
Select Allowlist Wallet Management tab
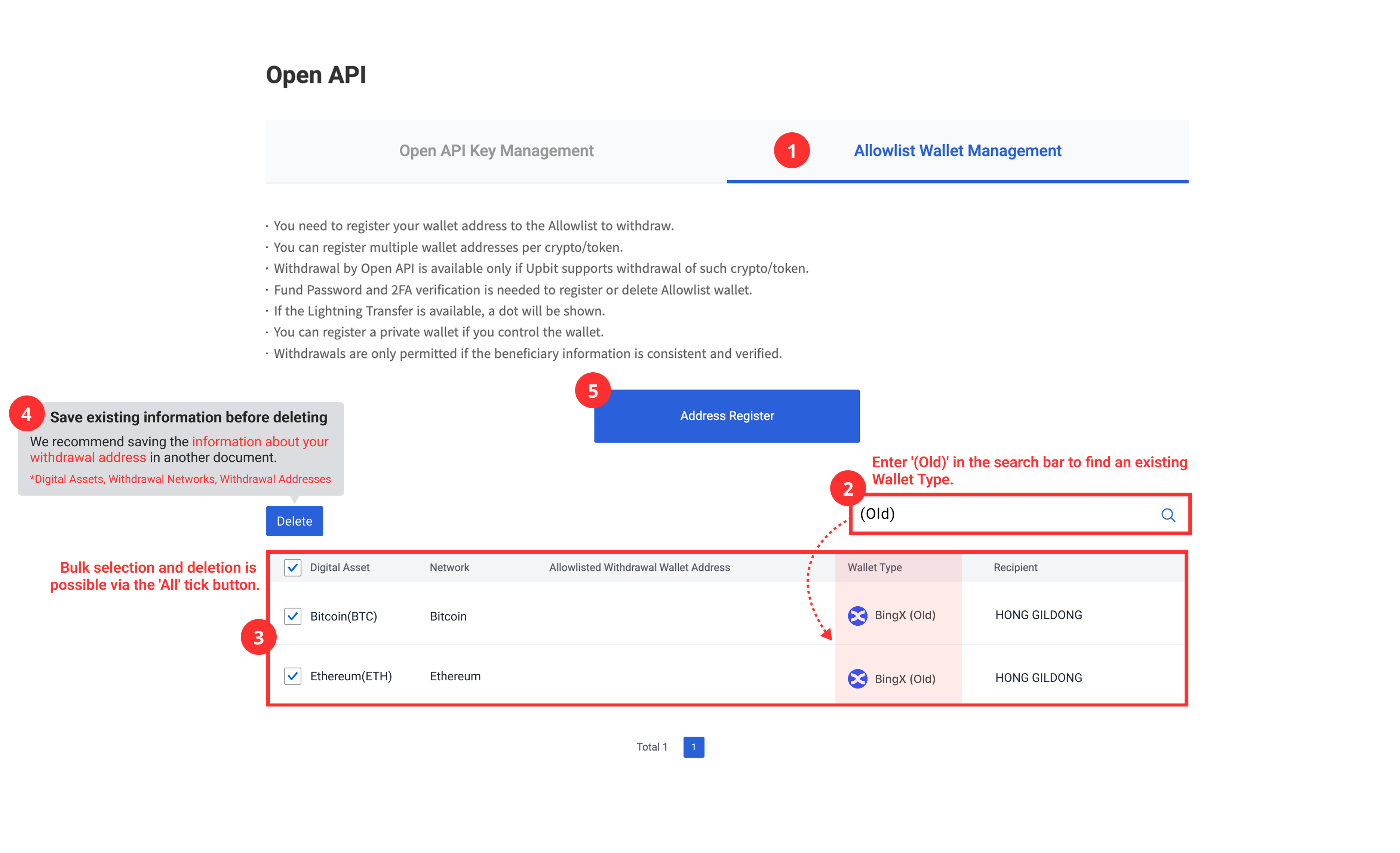[x=957, y=151]
